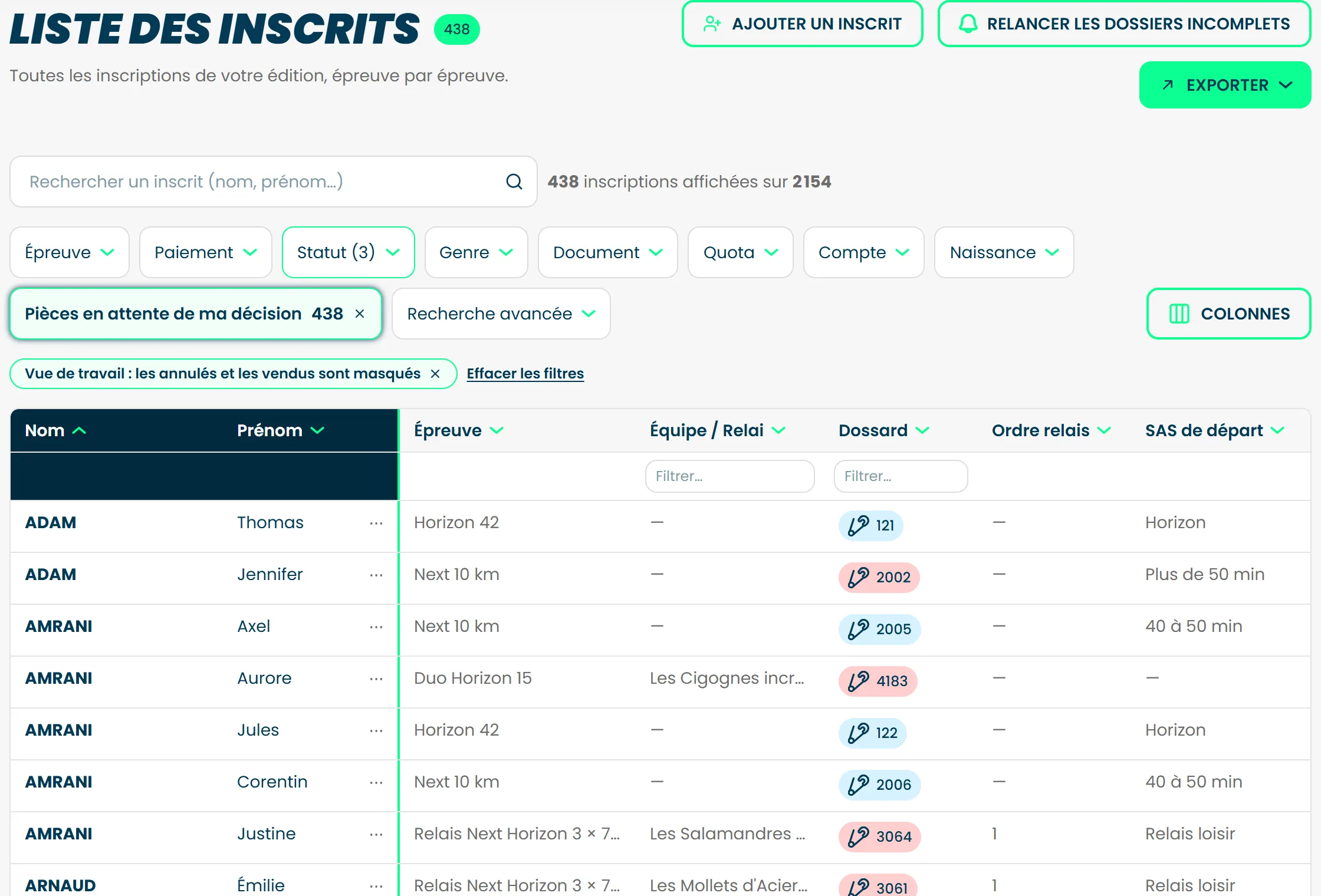Open row actions menu for ARNAUD Émilie
The height and width of the screenshot is (896, 1321).
click(376, 885)
